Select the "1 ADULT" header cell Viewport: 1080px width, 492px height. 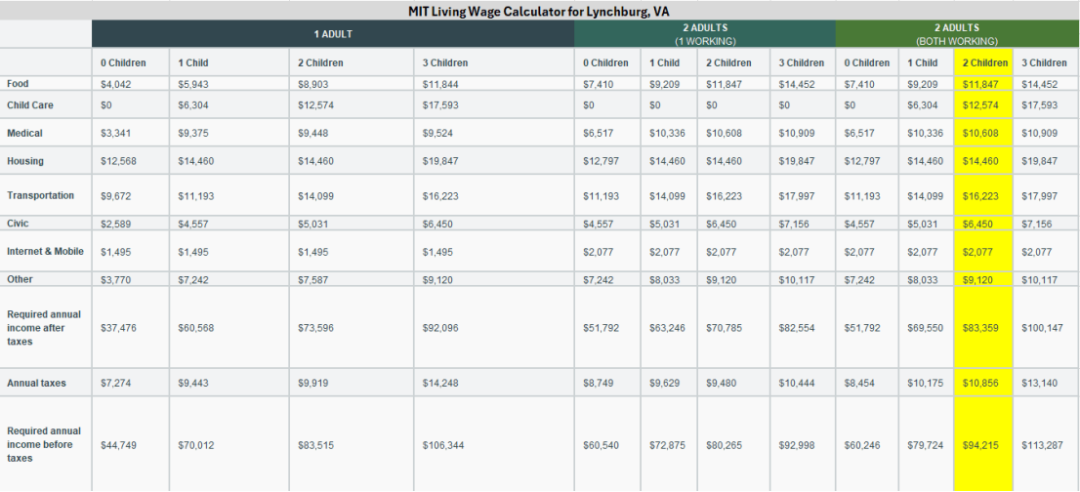pos(333,34)
